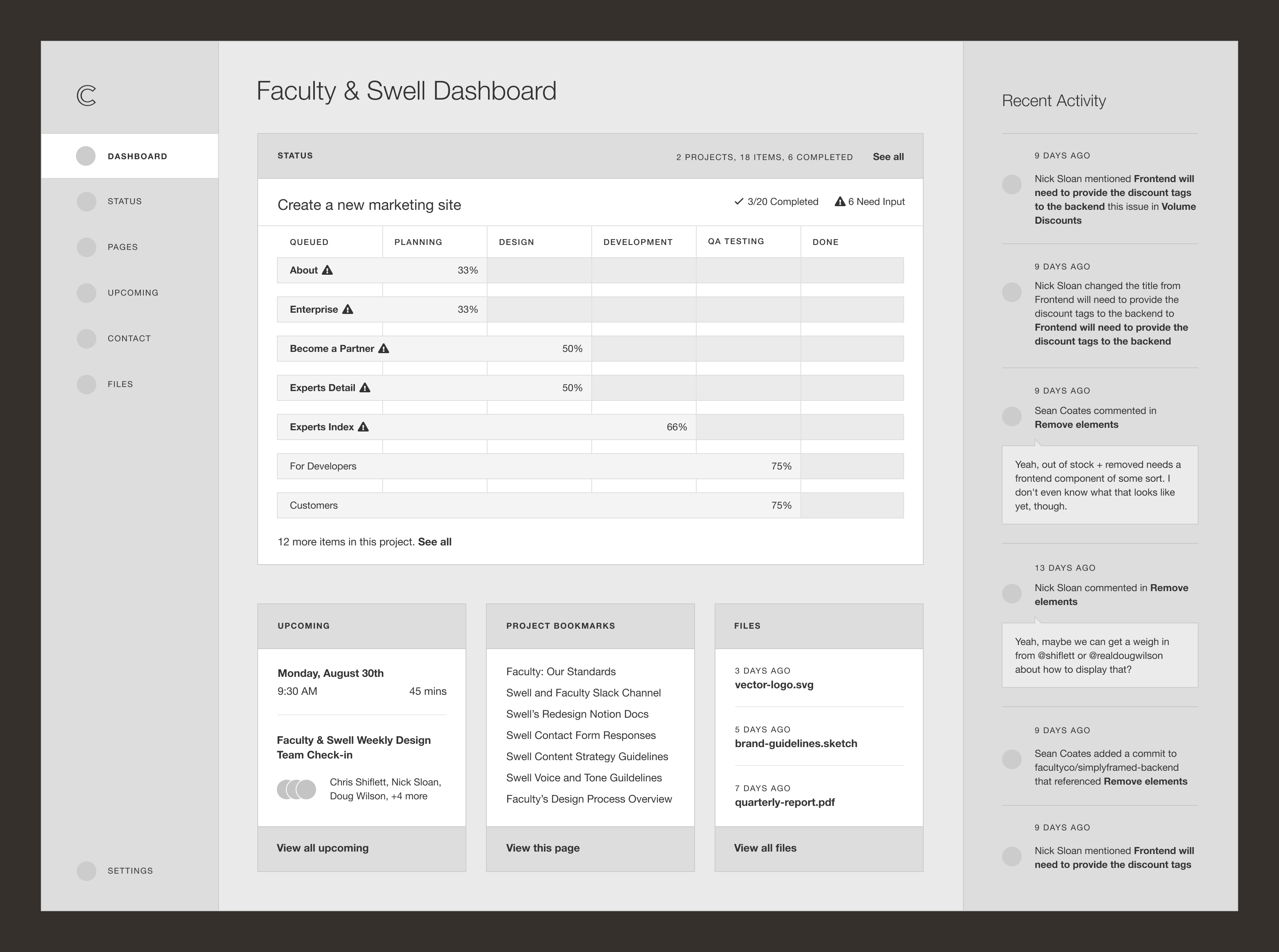Click View this page in Project Bookmarks
The height and width of the screenshot is (952, 1279).
543,847
